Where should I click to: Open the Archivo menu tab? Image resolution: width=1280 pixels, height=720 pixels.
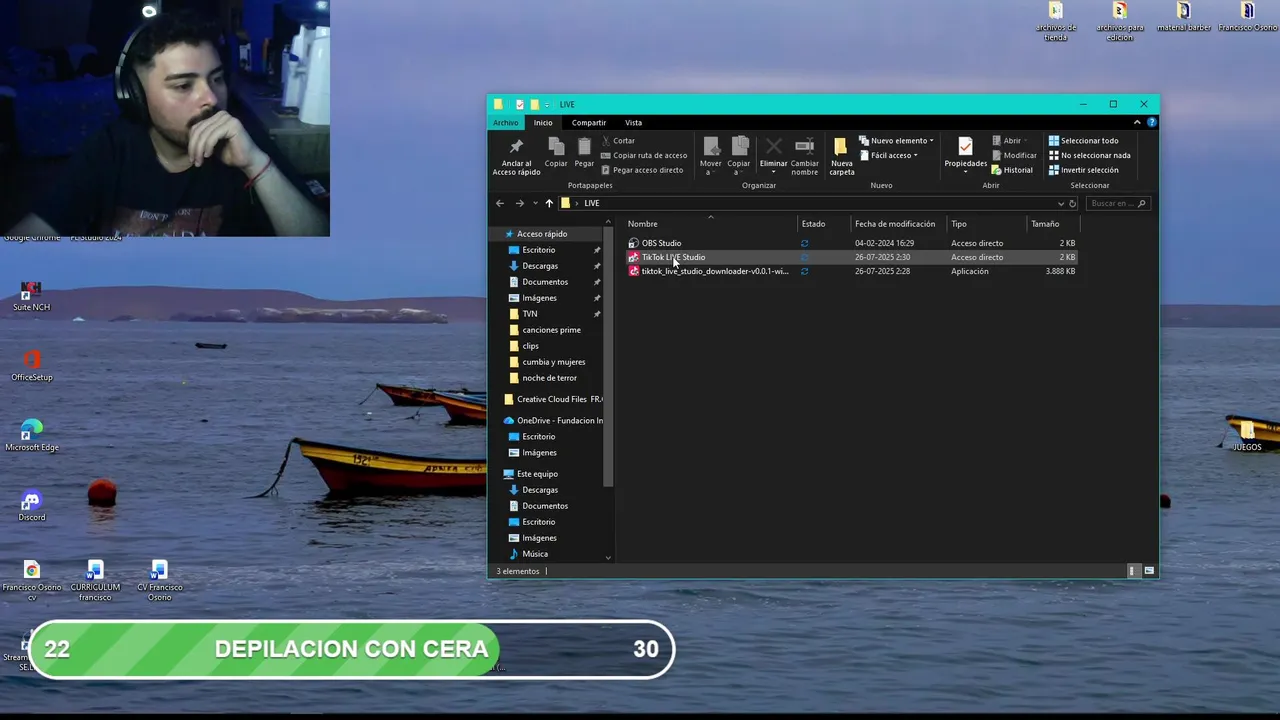tap(505, 123)
